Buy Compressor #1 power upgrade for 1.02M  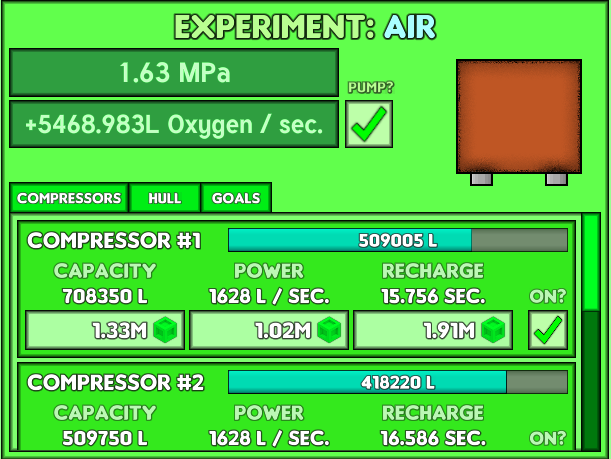coord(269,330)
